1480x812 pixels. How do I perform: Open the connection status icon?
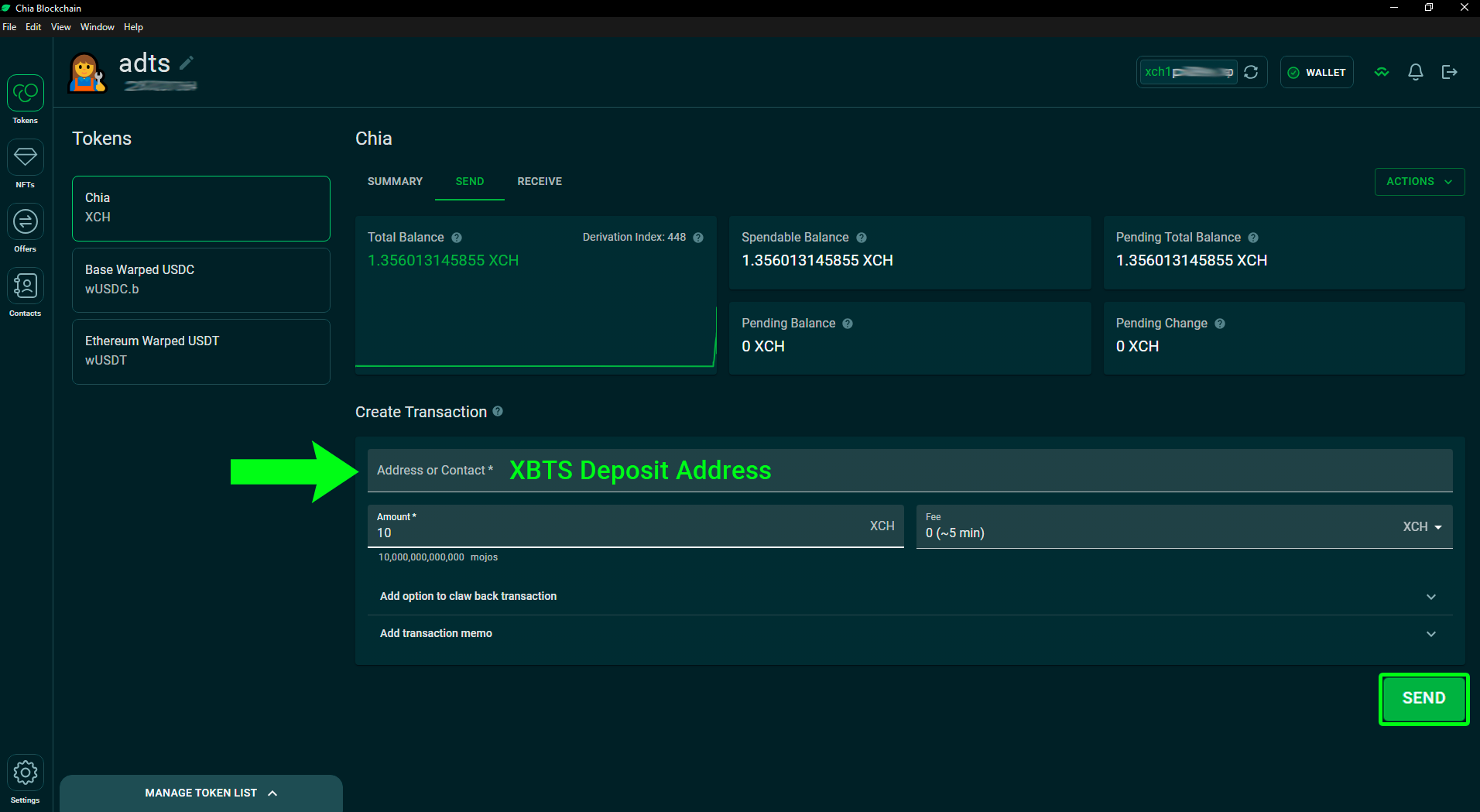tap(1382, 72)
